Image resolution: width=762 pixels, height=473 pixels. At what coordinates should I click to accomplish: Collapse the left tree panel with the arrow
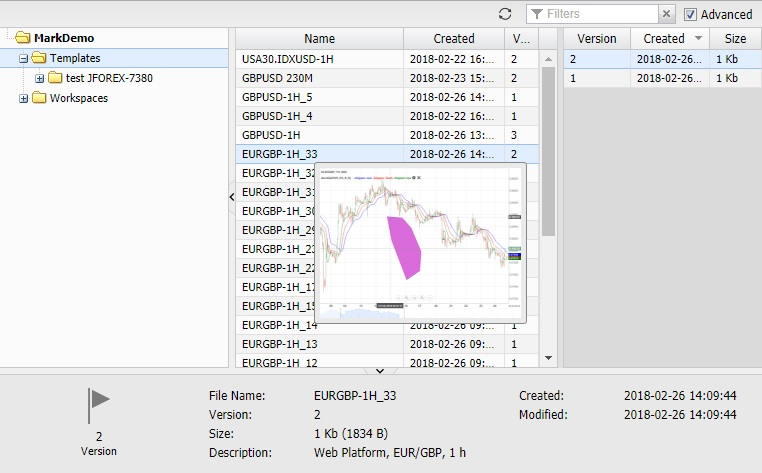click(231, 197)
